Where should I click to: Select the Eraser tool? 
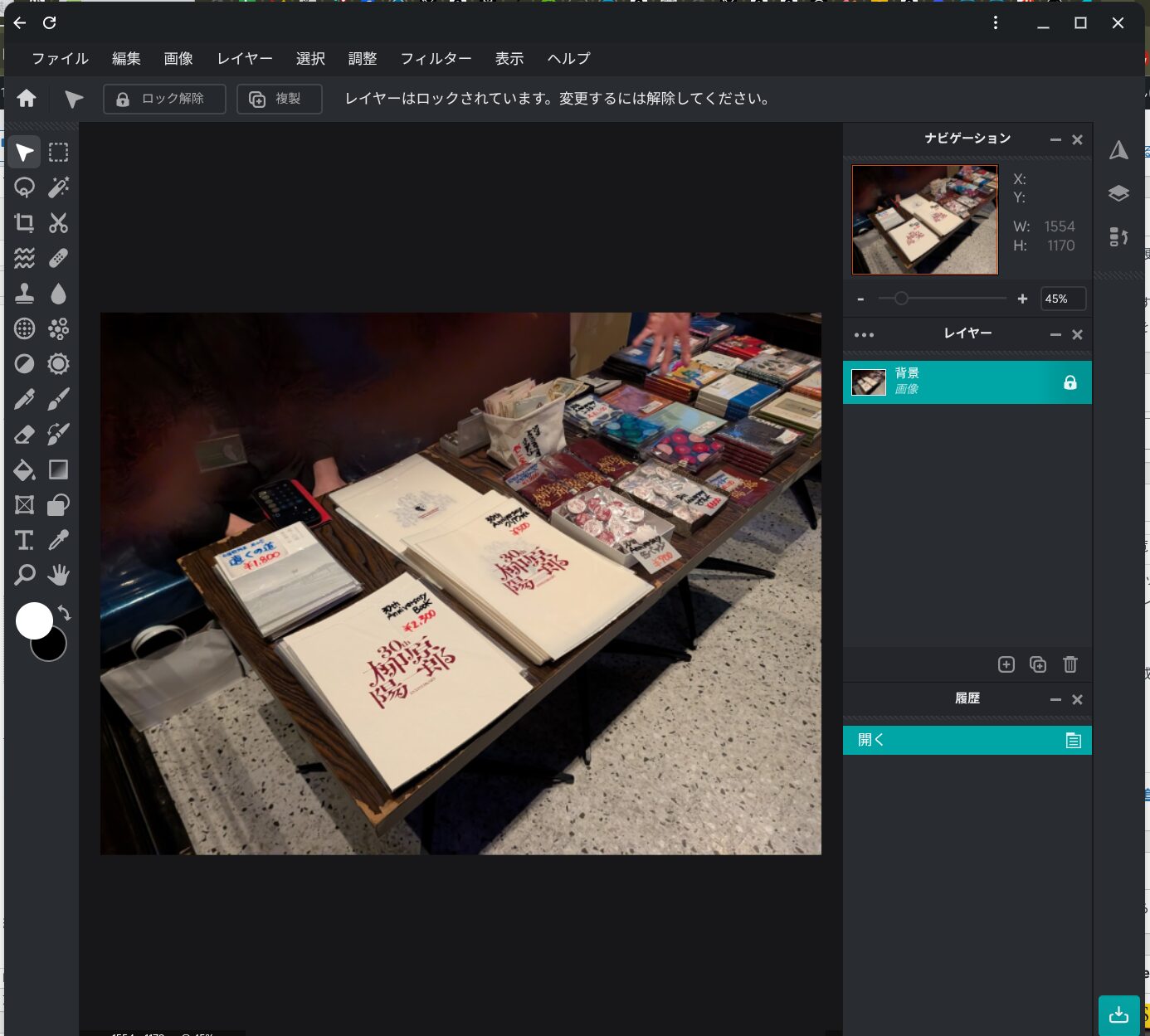pos(24,435)
